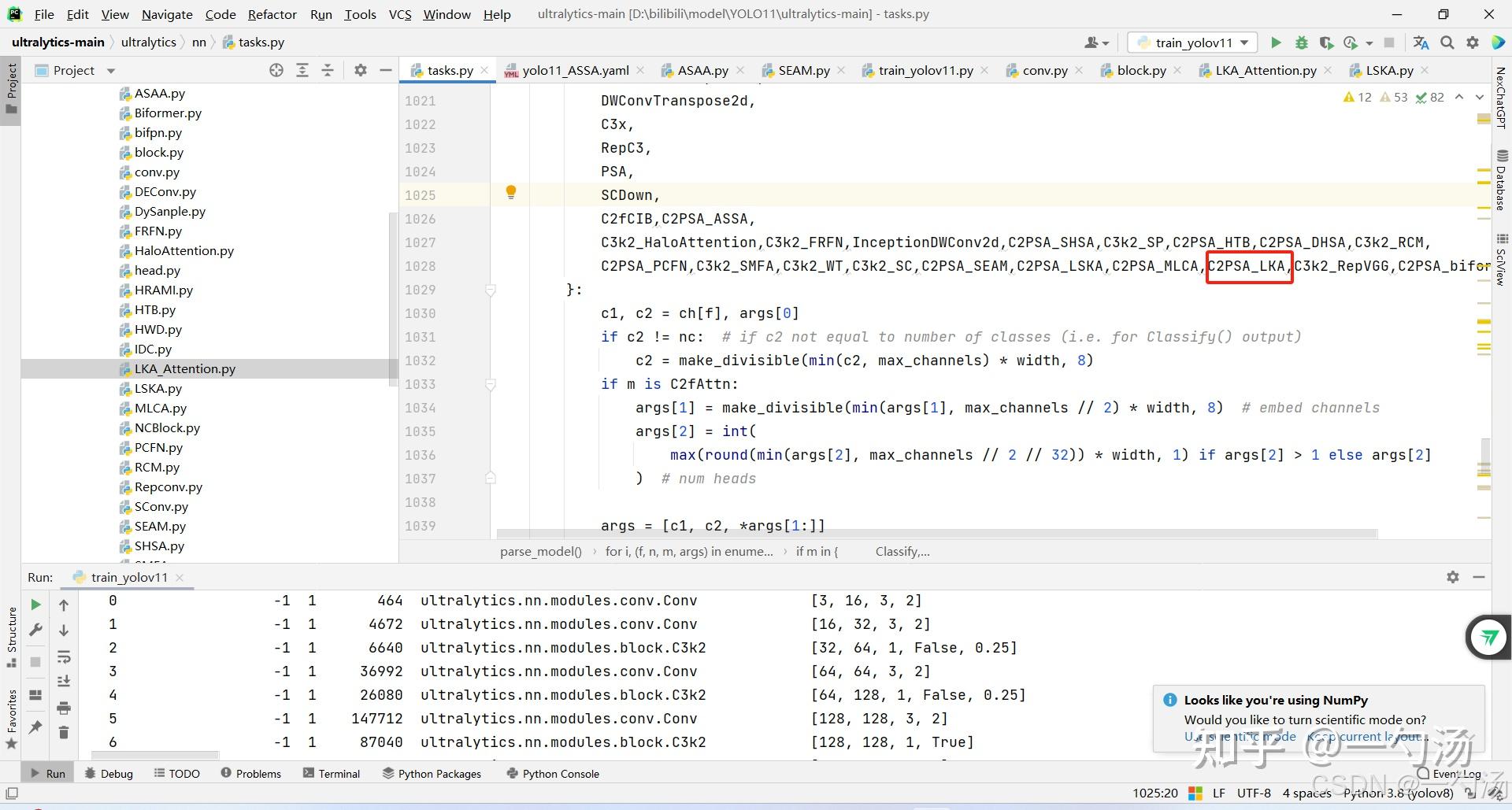Open the run configuration dropdown
This screenshot has width=1512, height=810.
(1243, 43)
